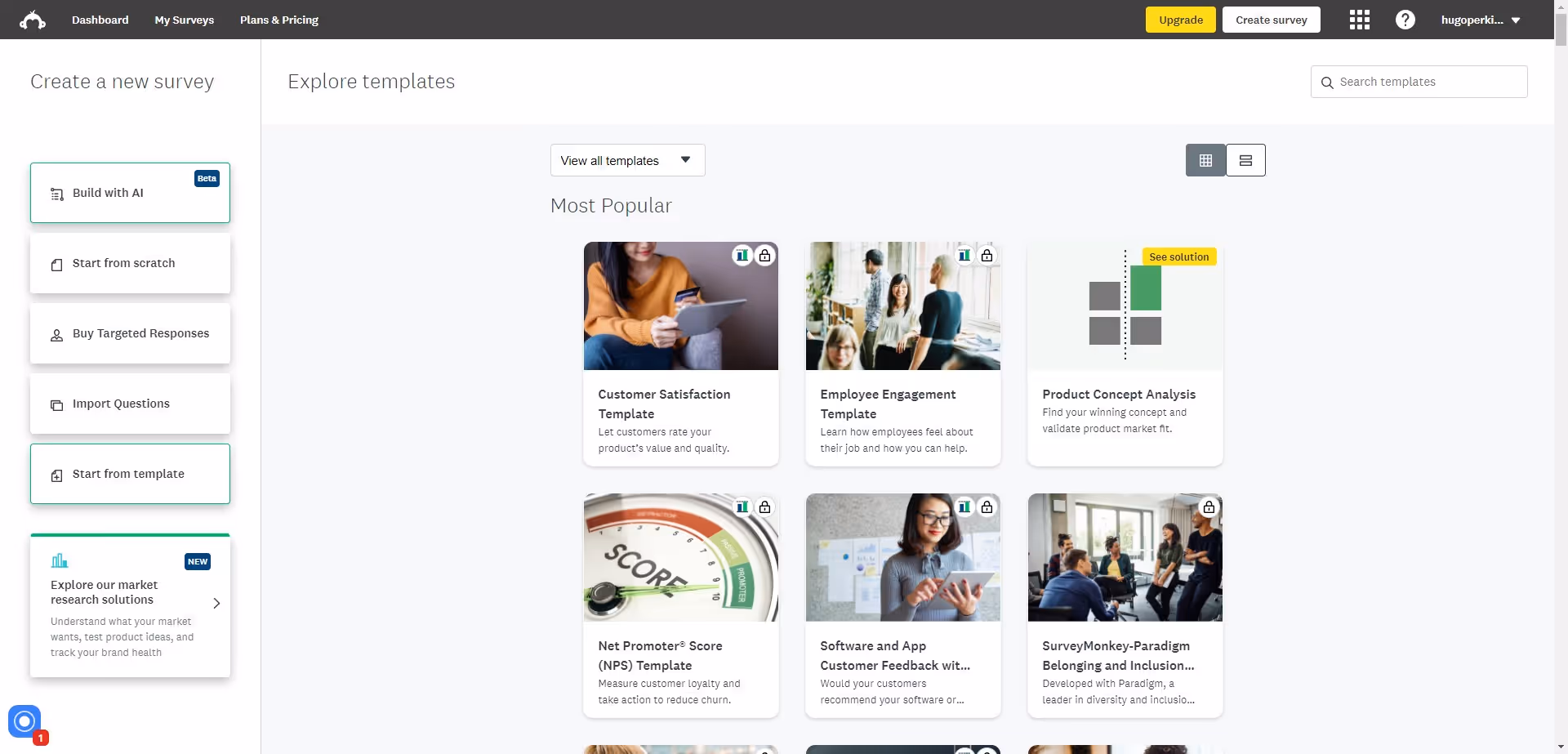1568x754 pixels.
Task: Click Net Promoter Score (NPS) Template title
Action: pyautogui.click(x=660, y=655)
